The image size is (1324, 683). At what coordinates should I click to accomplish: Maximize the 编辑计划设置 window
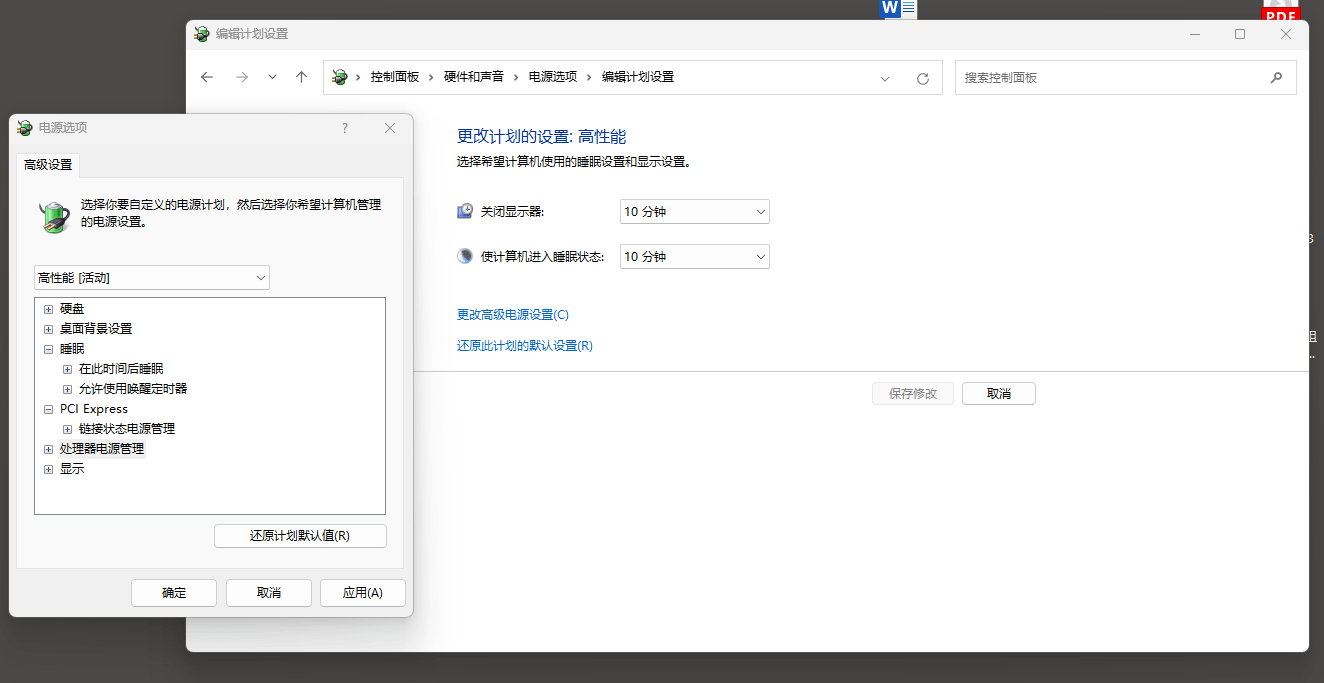click(1240, 34)
